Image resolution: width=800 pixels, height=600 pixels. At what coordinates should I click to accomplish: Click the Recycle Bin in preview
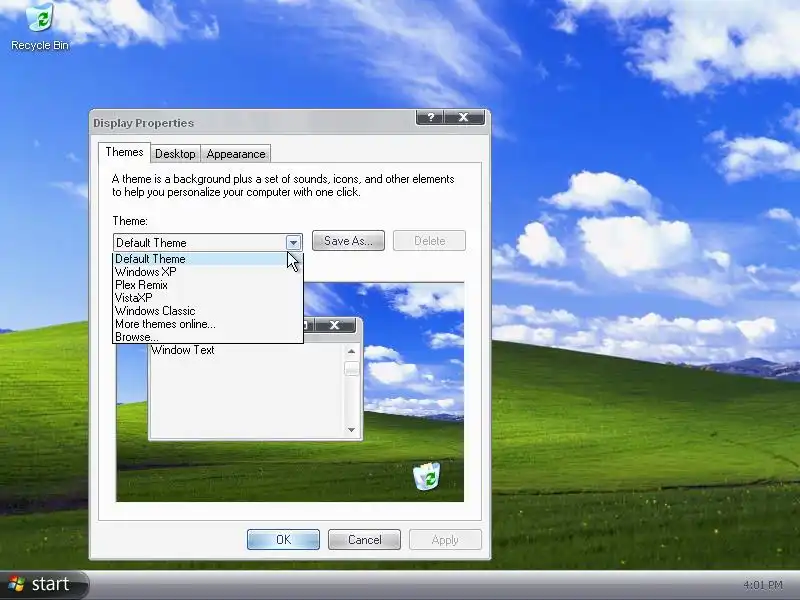click(427, 476)
